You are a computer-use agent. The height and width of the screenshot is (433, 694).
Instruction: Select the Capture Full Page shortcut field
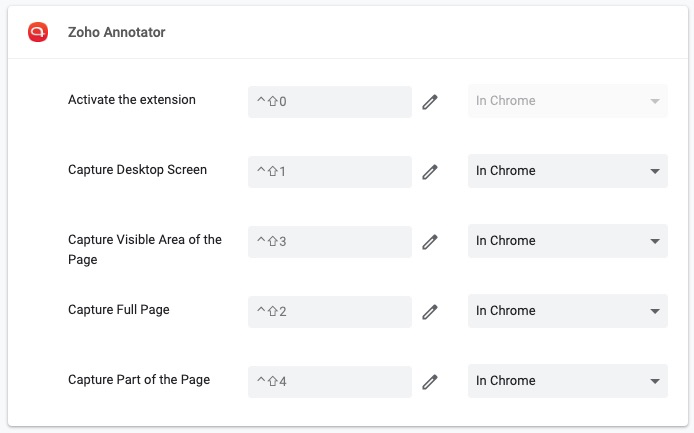pyautogui.click(x=329, y=311)
